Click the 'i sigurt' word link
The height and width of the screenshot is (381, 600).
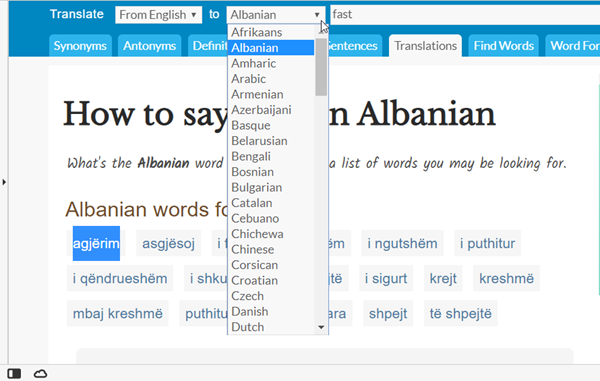click(x=386, y=278)
